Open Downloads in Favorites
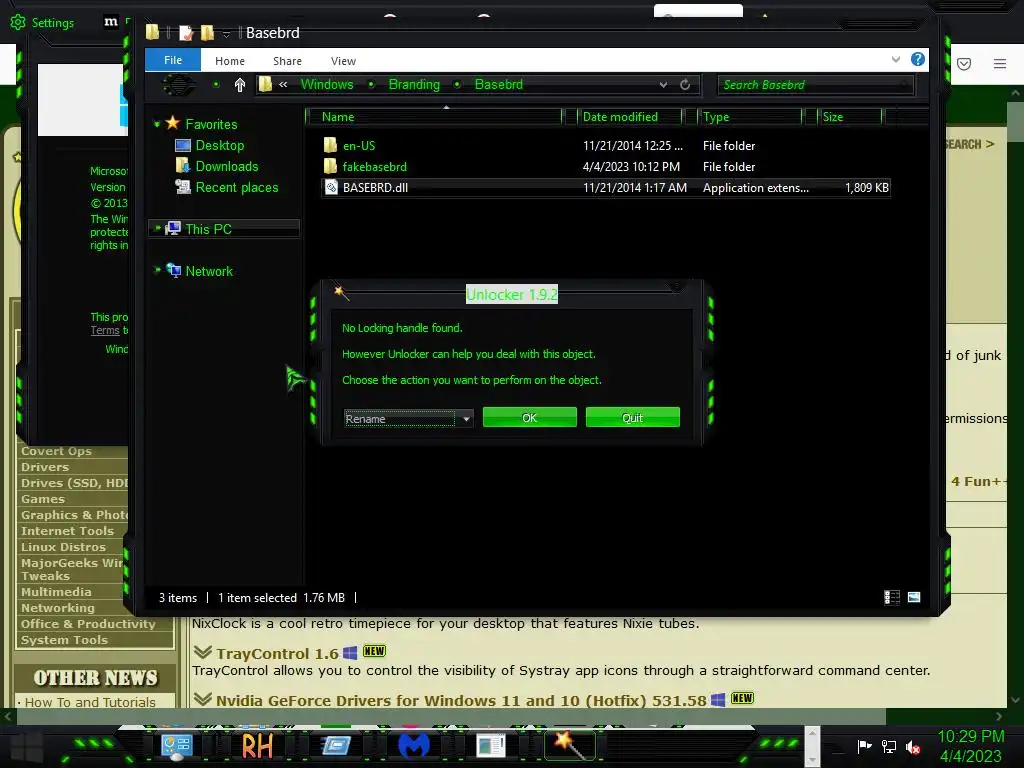 click(x=227, y=166)
